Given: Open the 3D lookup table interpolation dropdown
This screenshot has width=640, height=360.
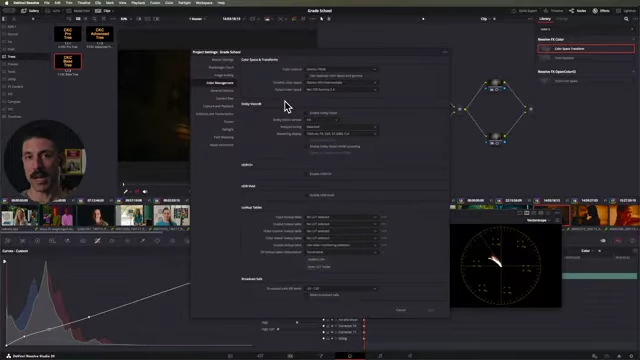Looking at the screenshot, I should point(341,252).
